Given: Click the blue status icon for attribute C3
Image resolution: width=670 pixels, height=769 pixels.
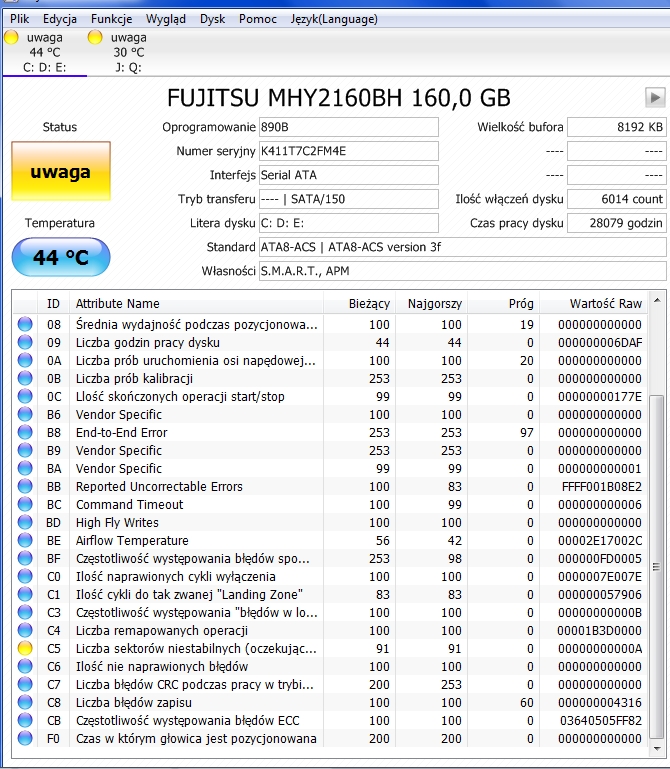Looking at the screenshot, I should 25,612.
